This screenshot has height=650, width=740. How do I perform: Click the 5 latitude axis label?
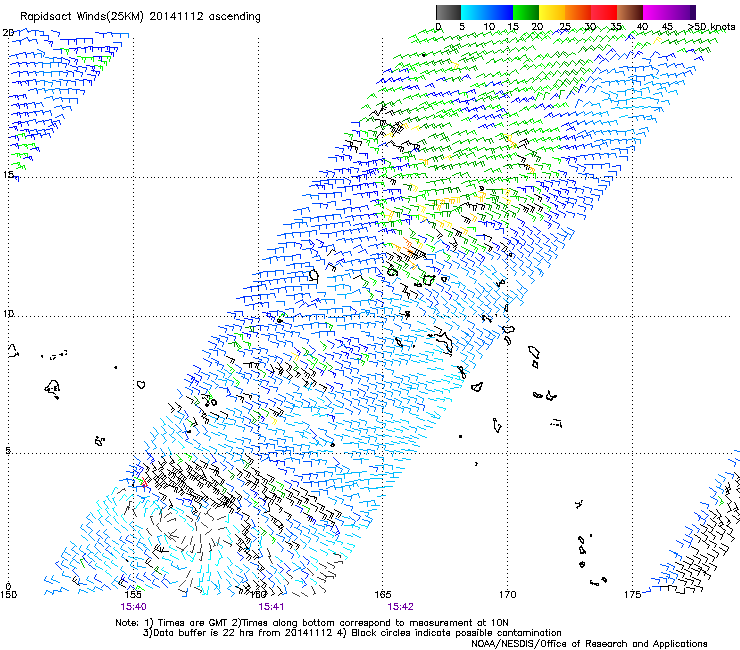[8, 451]
